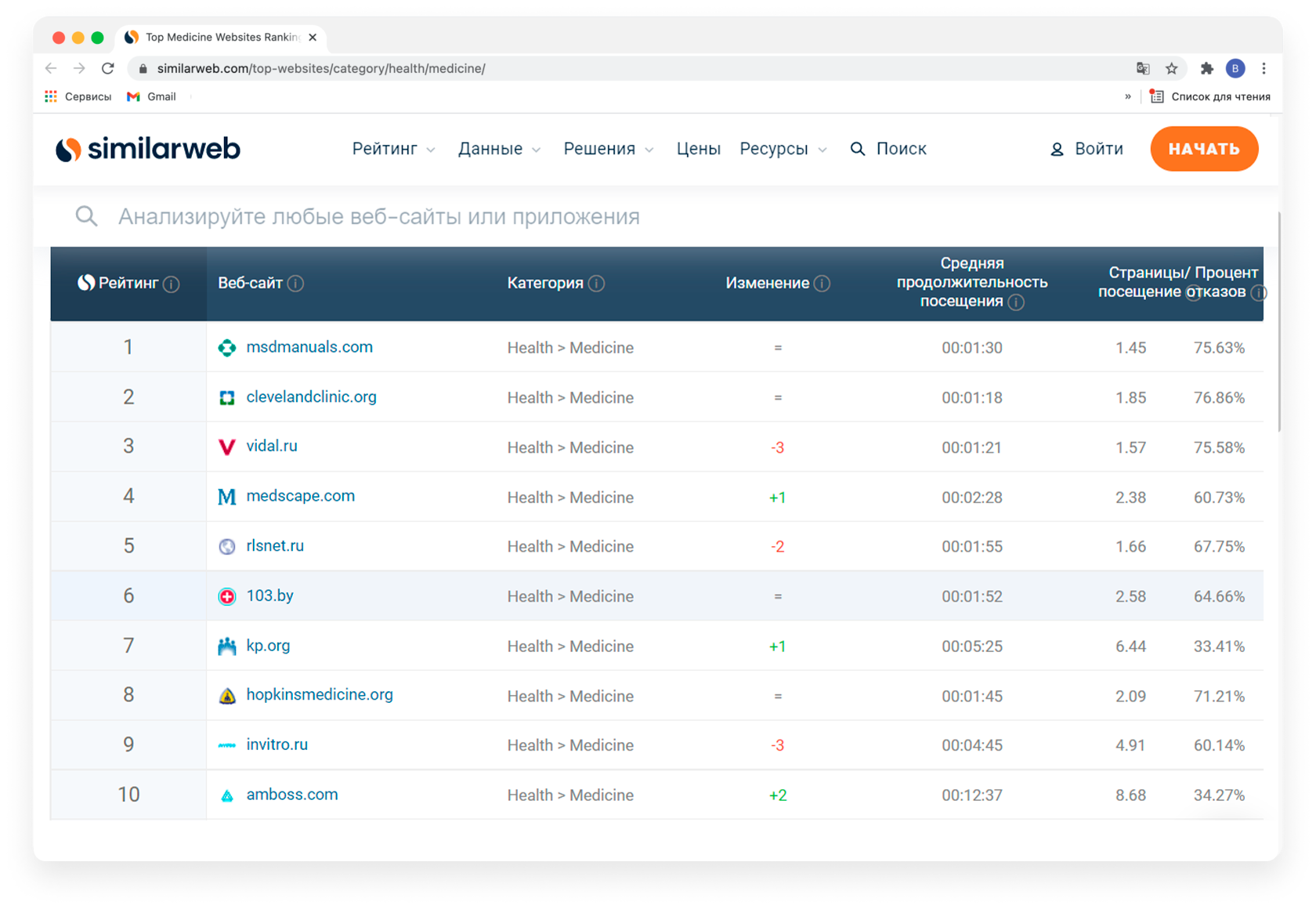
Task: Open rlsnet.ru link
Action: point(275,546)
